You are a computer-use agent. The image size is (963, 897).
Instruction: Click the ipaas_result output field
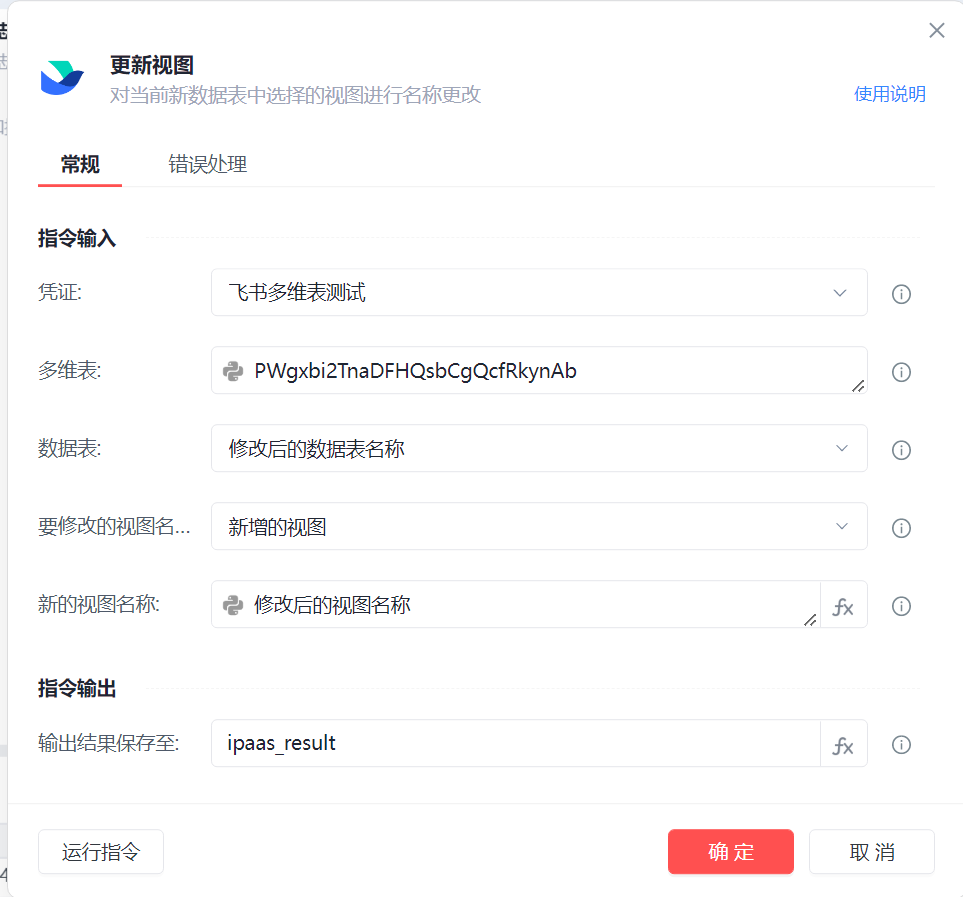[516, 743]
